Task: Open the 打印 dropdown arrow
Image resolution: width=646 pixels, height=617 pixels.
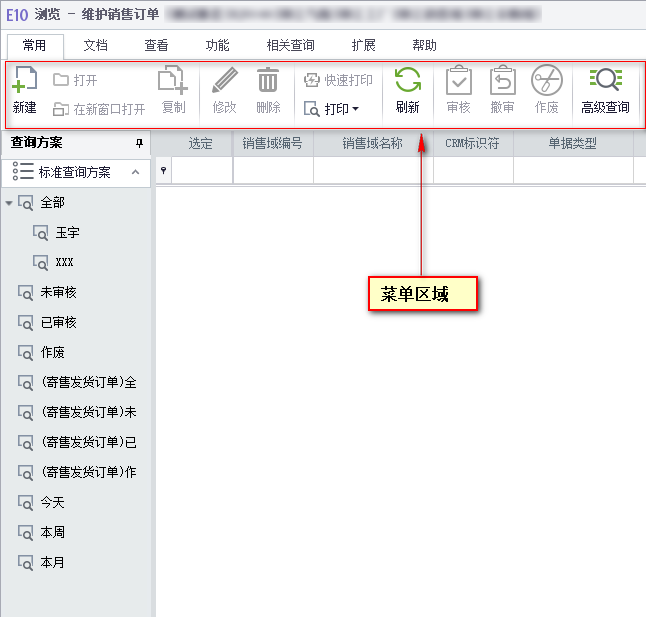Action: [355, 109]
